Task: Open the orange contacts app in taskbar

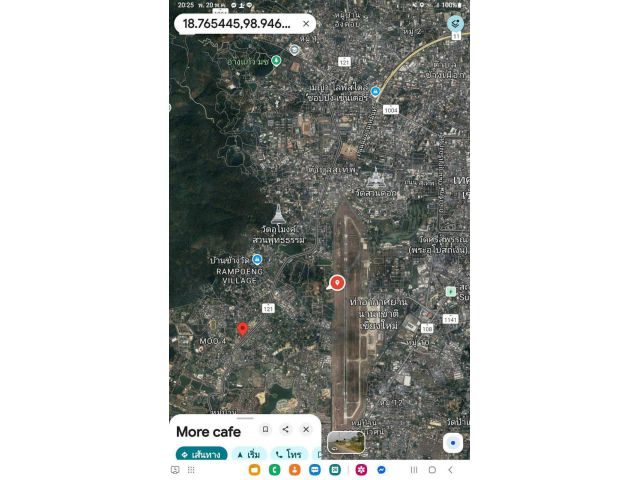Action: coord(294,470)
